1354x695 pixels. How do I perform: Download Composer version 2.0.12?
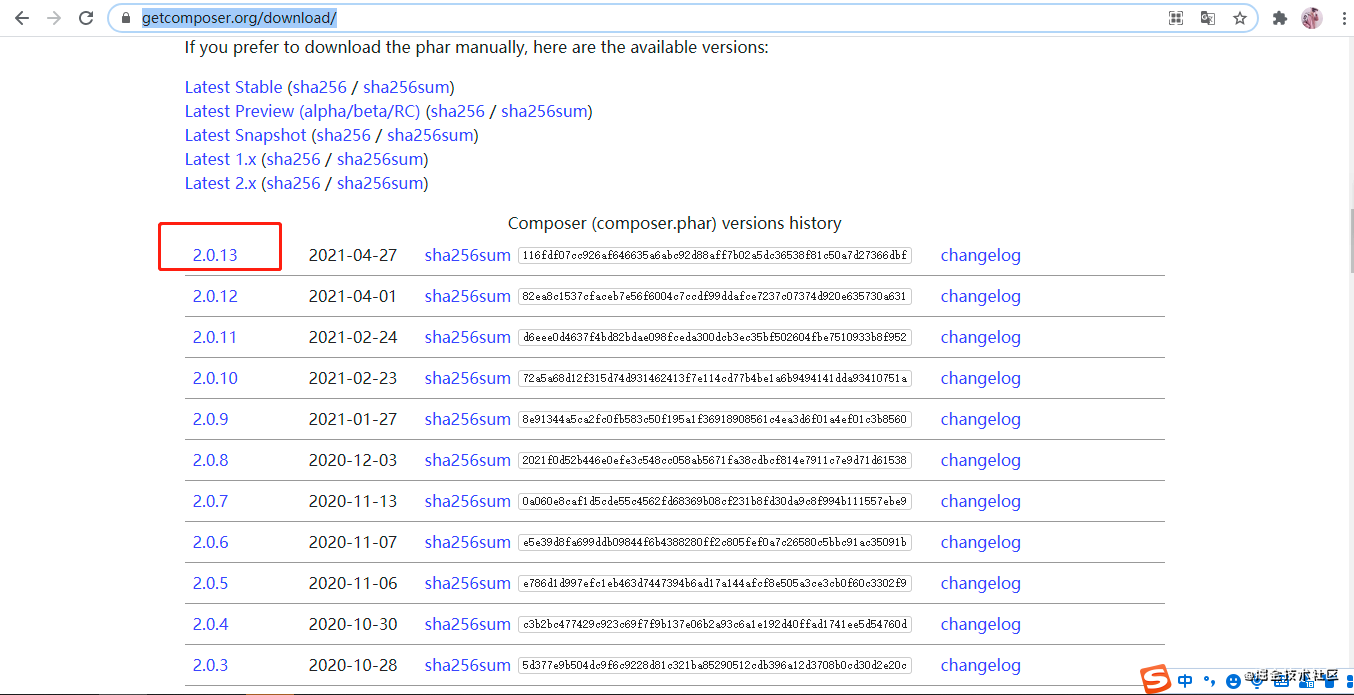click(x=215, y=296)
